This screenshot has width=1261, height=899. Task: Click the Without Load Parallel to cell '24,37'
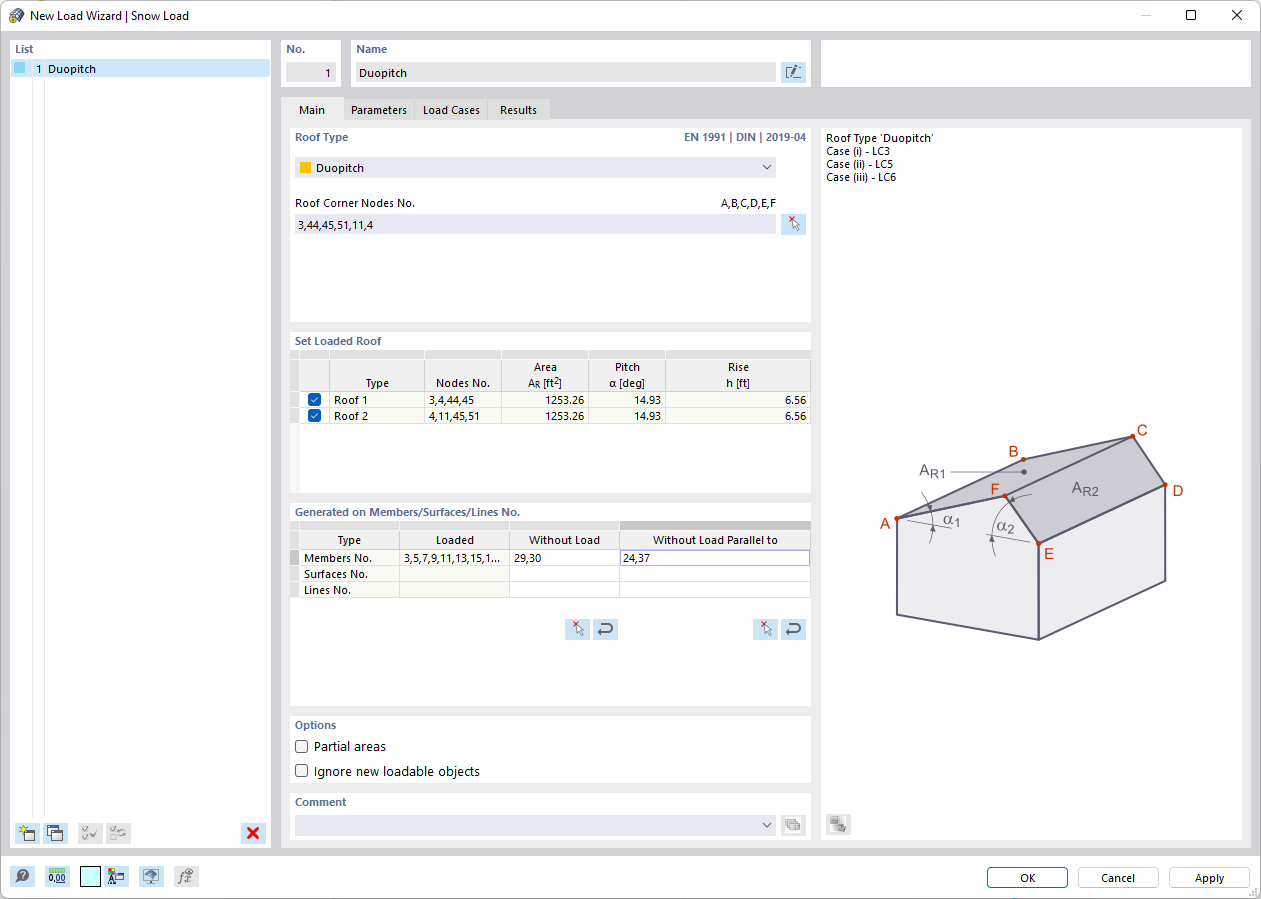(714, 558)
